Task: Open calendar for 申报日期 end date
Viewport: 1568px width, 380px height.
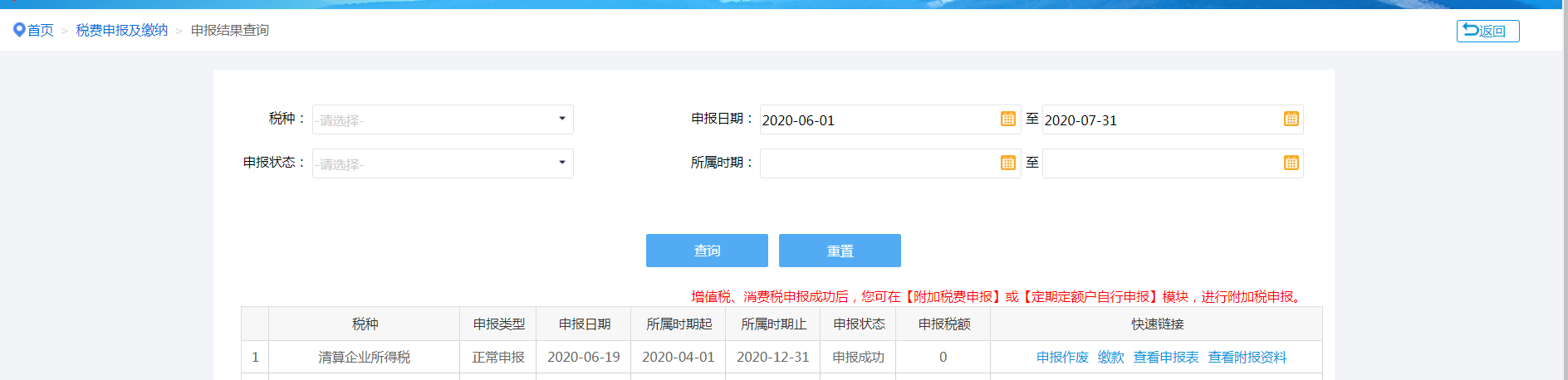Action: (x=1291, y=119)
